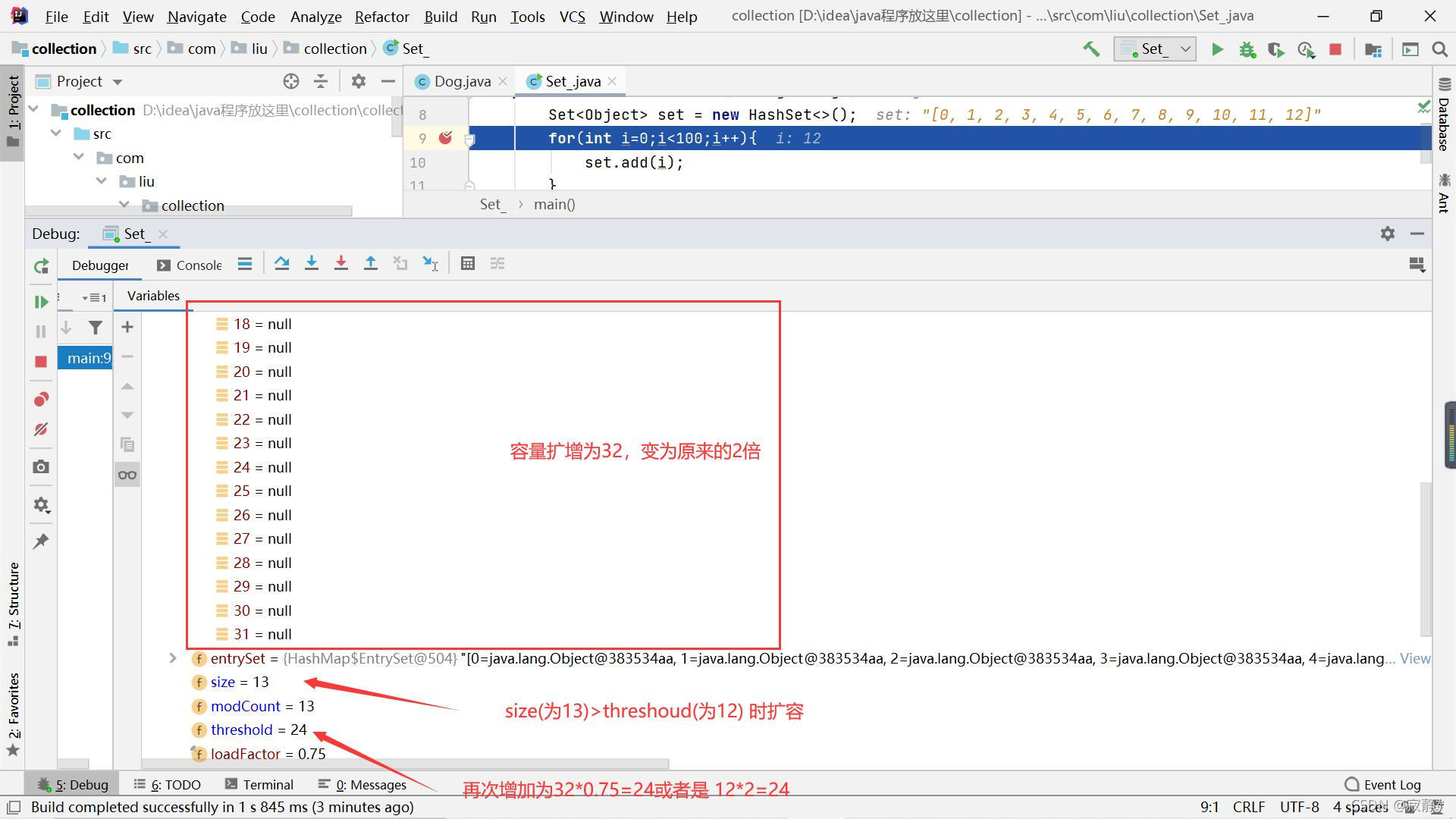This screenshot has width=1456, height=819.
Task: Select the main:9 stack frame
Action: [86, 358]
